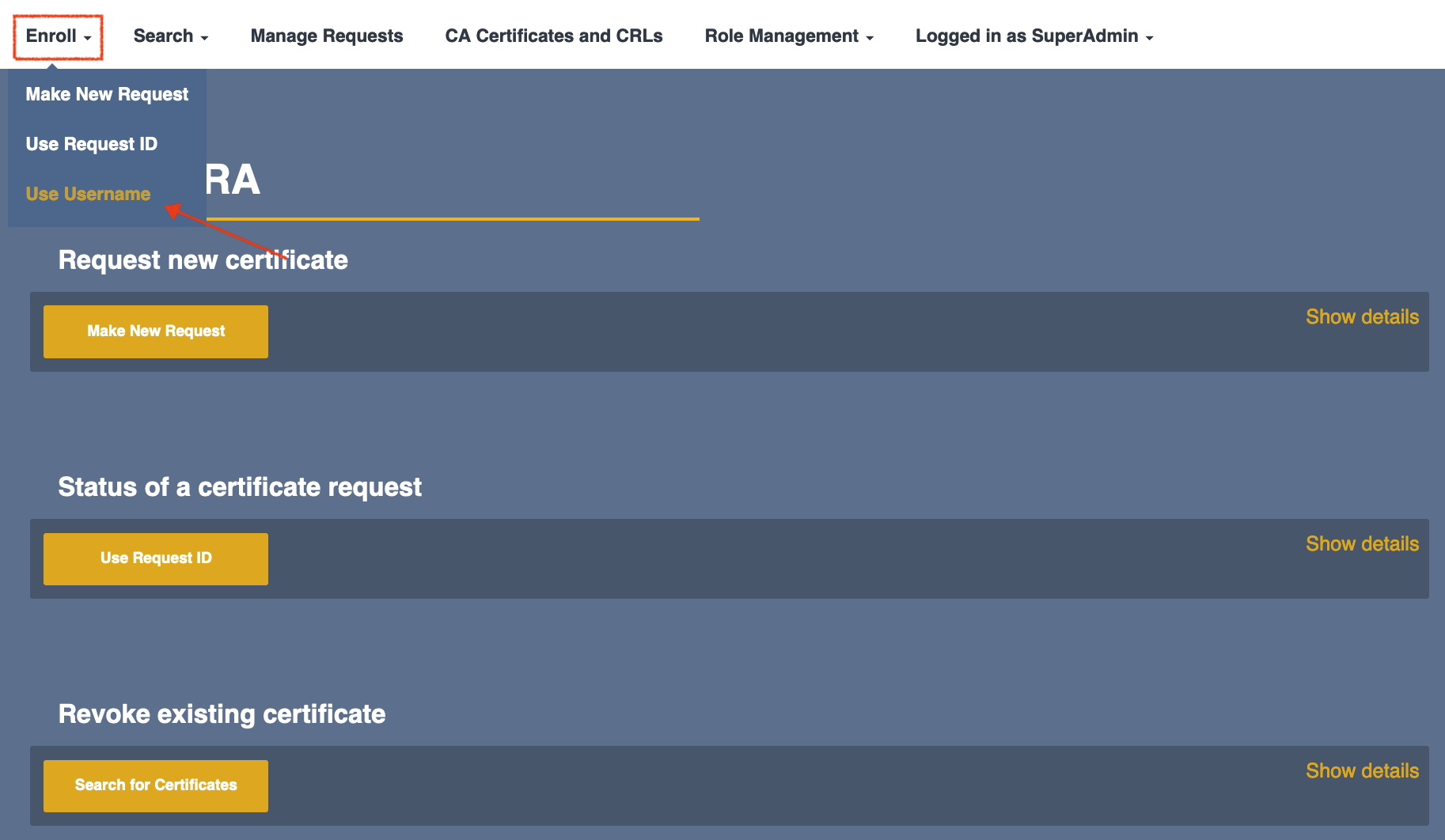Click the partially hidden RA page title
The image size is (1445, 840).
point(233,180)
